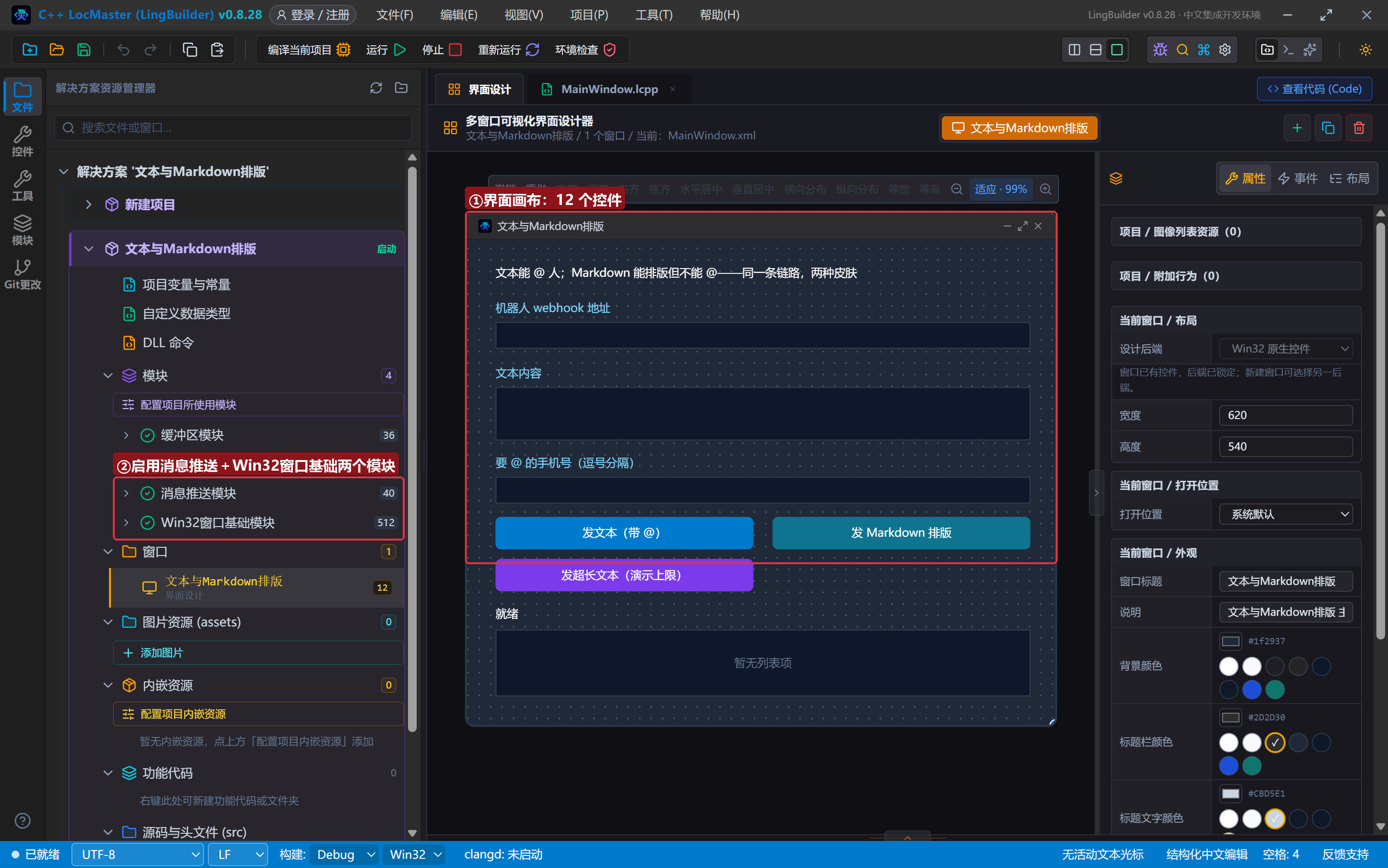Refresh the solution explorer
Image resolution: width=1388 pixels, height=868 pixels.
click(376, 88)
